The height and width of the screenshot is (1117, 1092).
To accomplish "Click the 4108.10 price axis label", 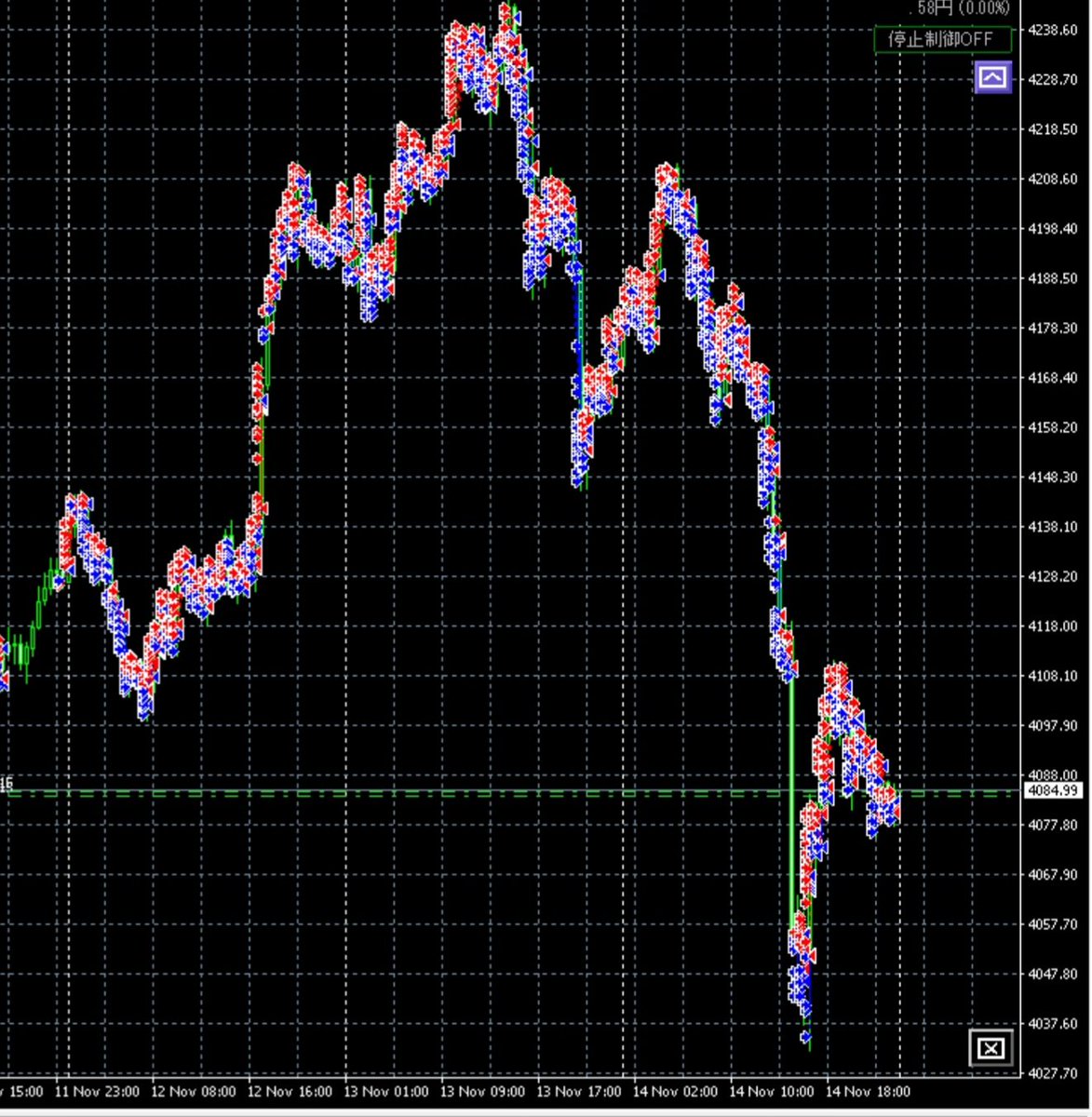I will click(1053, 677).
